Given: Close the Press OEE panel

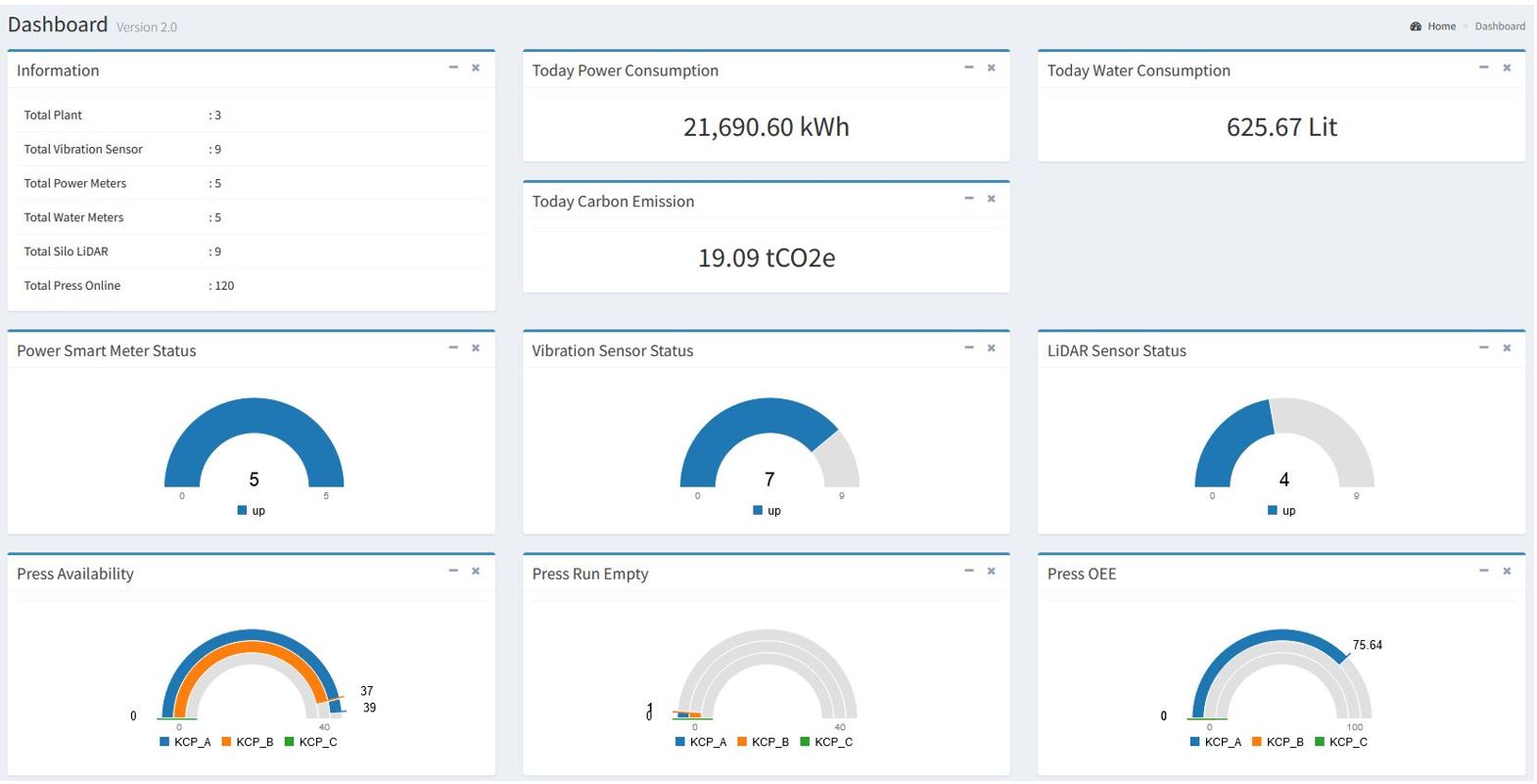Looking at the screenshot, I should [x=1507, y=571].
